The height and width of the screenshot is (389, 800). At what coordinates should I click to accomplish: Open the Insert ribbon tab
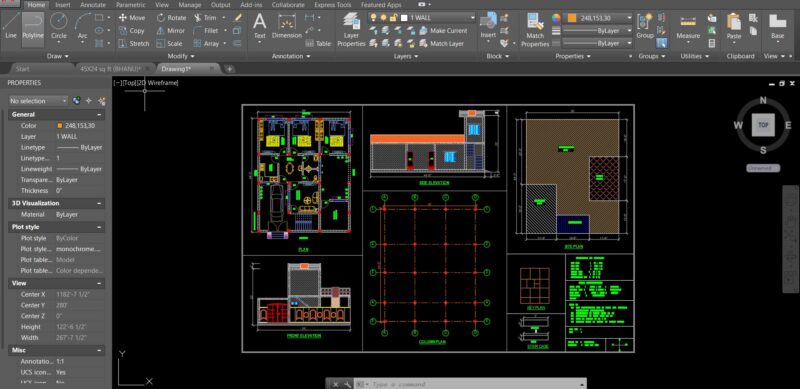click(x=63, y=5)
